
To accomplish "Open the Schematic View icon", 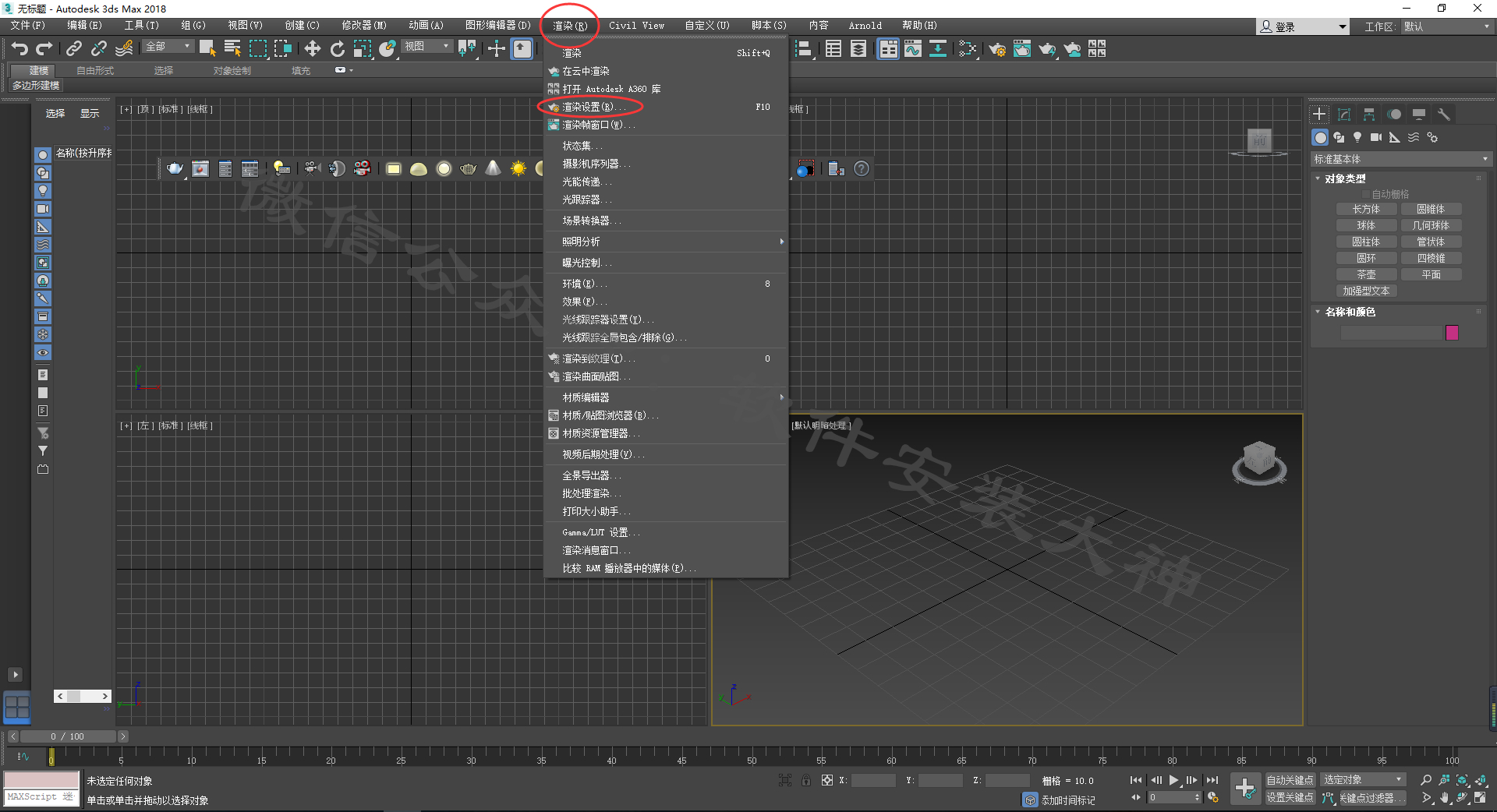I will (938, 49).
